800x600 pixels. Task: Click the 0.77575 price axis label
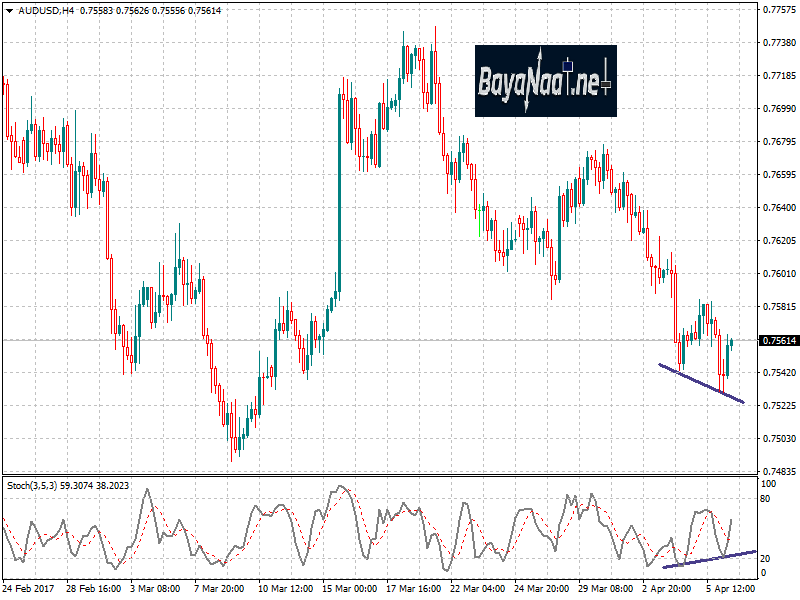pos(779,10)
